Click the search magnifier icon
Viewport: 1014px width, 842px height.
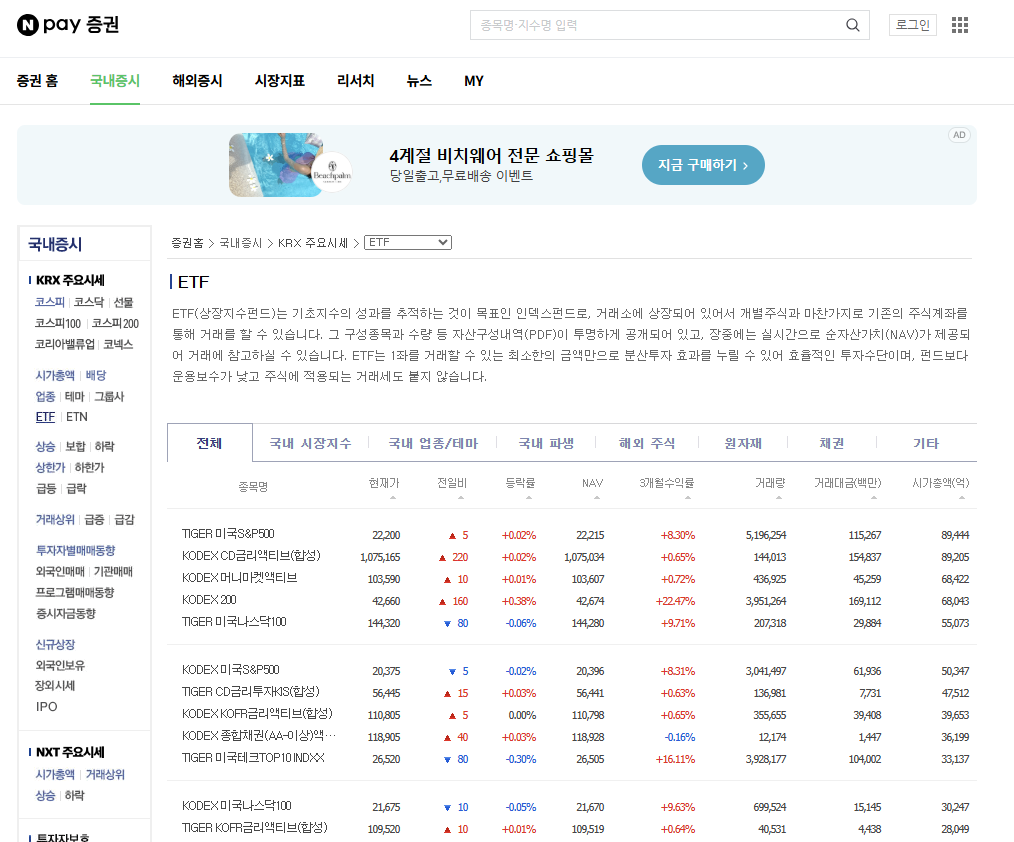click(852, 25)
